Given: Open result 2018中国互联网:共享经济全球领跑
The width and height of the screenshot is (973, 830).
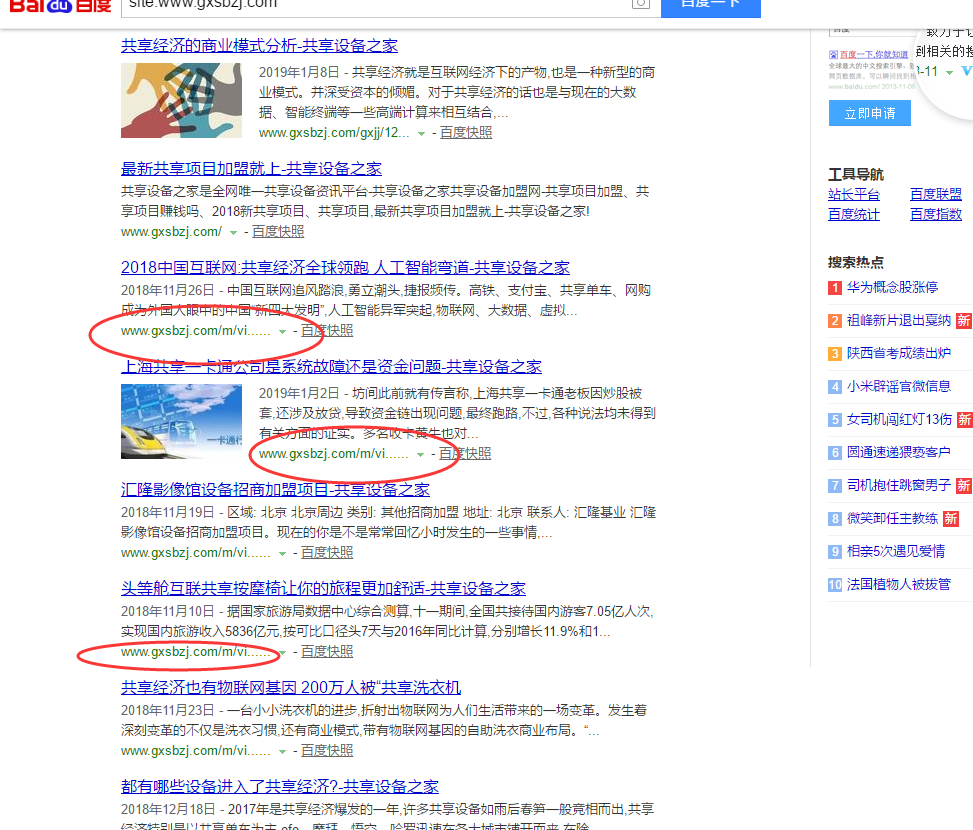Looking at the screenshot, I should tap(345, 267).
